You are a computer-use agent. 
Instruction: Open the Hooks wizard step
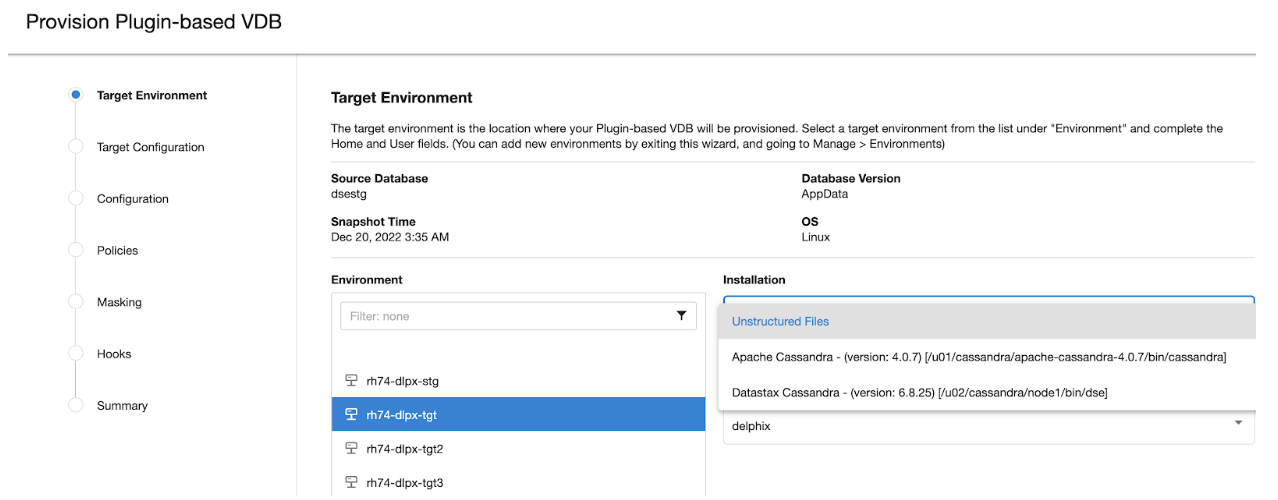pos(114,354)
